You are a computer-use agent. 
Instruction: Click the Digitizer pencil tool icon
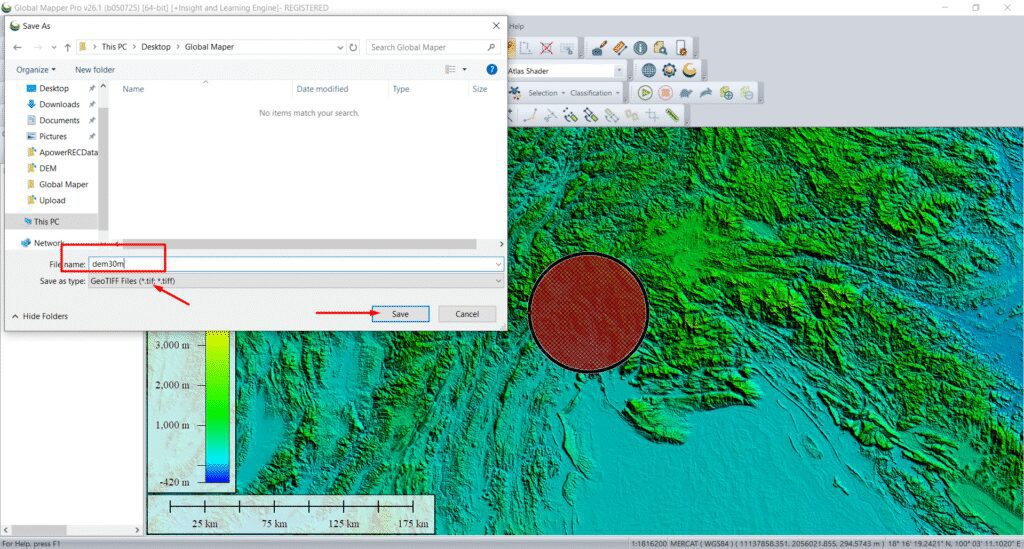coord(598,48)
